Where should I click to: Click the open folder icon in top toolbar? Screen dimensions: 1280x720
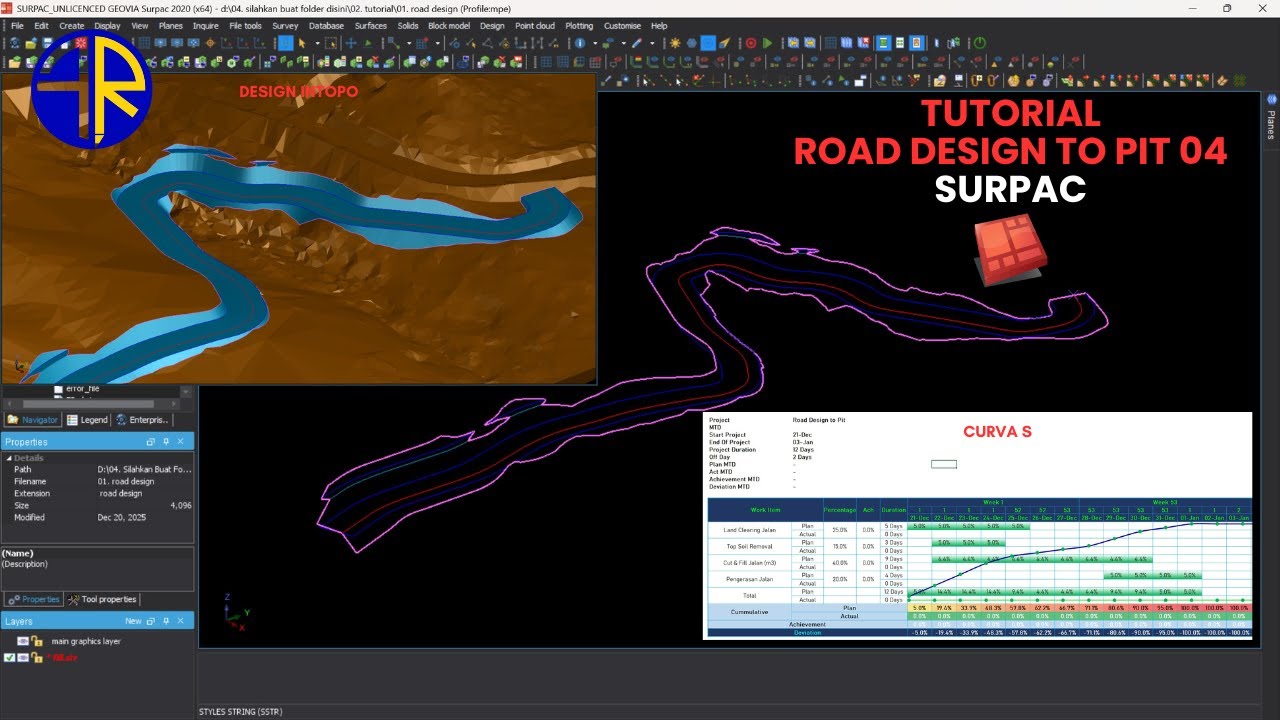(31, 43)
